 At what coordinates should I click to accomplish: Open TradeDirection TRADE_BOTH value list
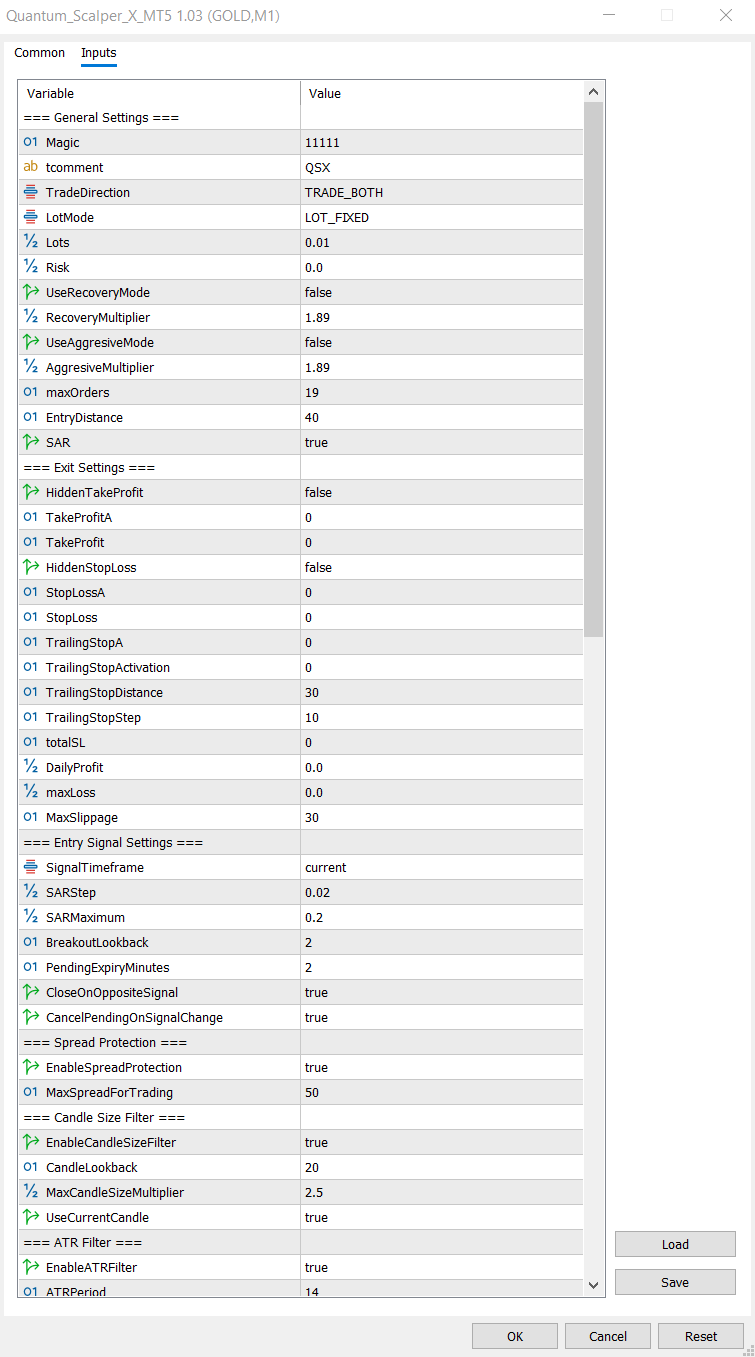pyautogui.click(x=442, y=193)
